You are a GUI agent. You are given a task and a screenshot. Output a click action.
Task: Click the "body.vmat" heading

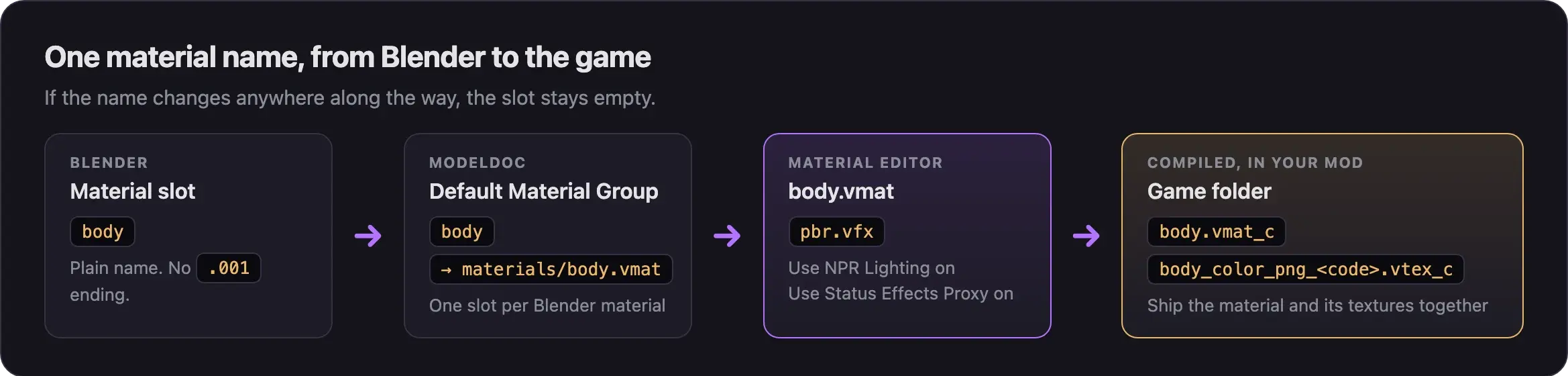click(x=841, y=191)
